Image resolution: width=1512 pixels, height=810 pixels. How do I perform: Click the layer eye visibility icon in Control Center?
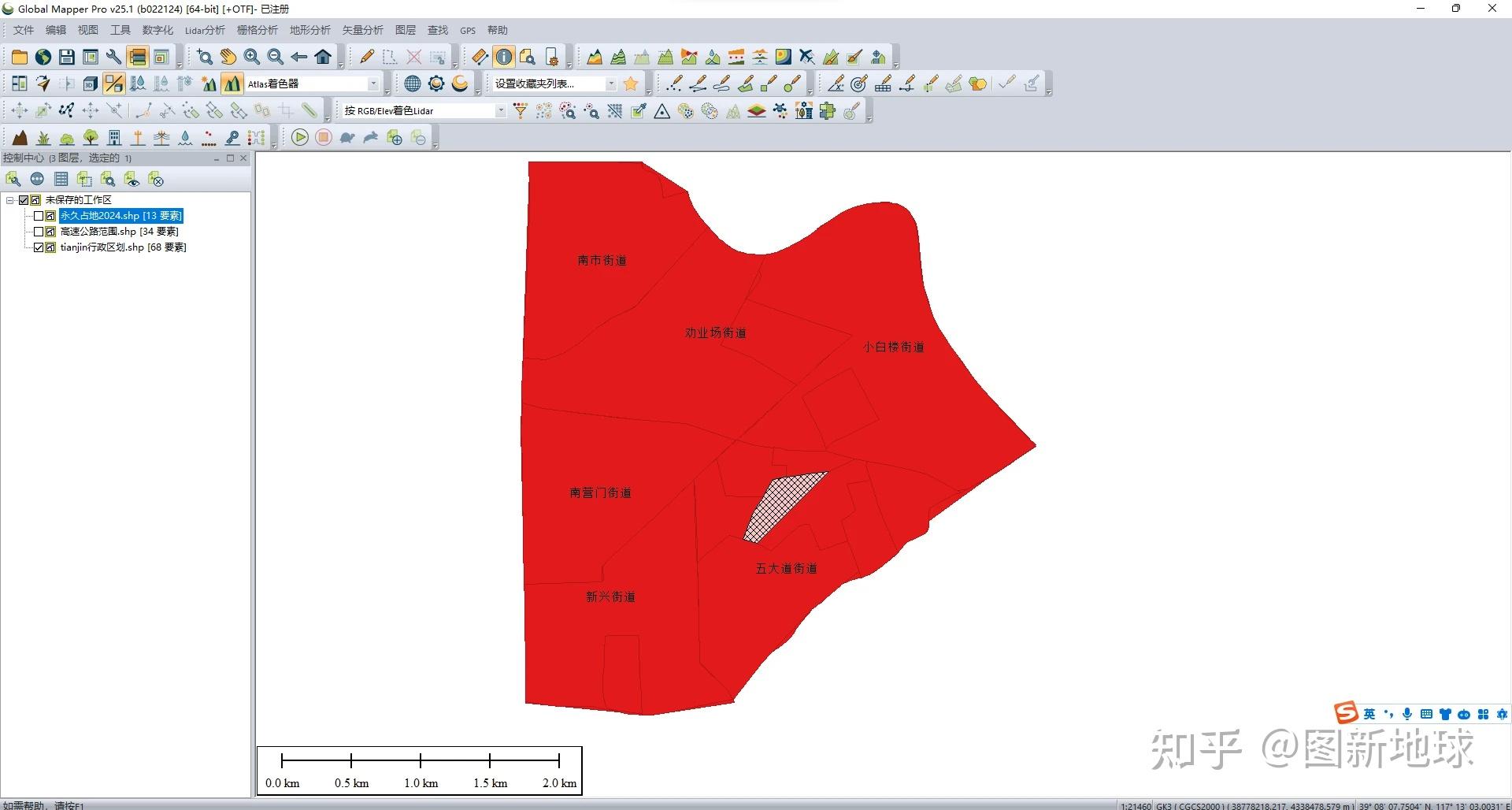click(132, 180)
